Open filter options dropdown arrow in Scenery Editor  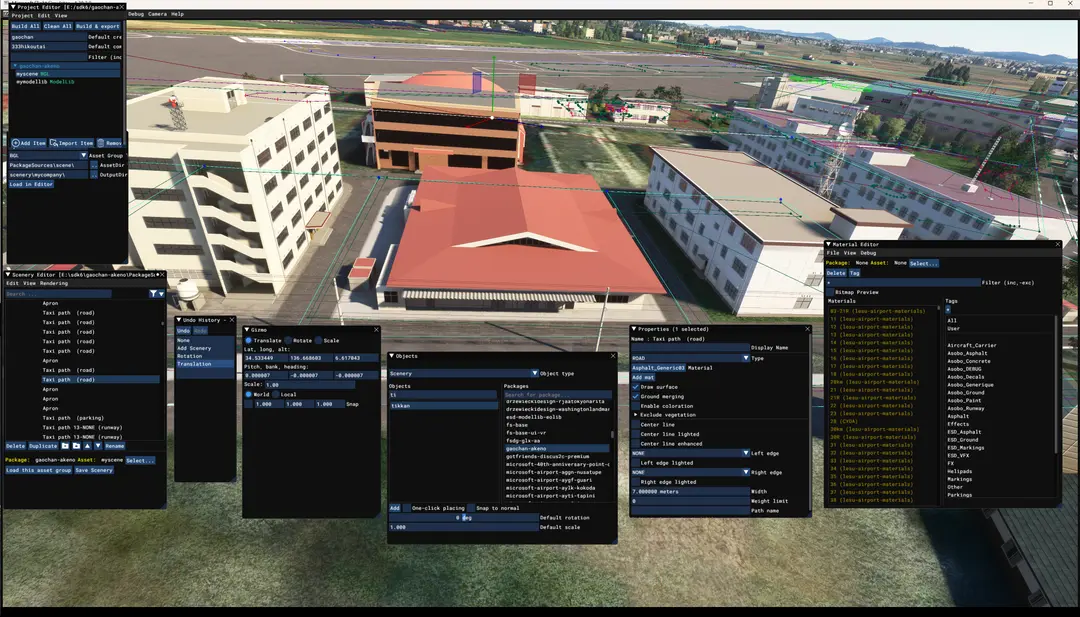[x=161, y=293]
